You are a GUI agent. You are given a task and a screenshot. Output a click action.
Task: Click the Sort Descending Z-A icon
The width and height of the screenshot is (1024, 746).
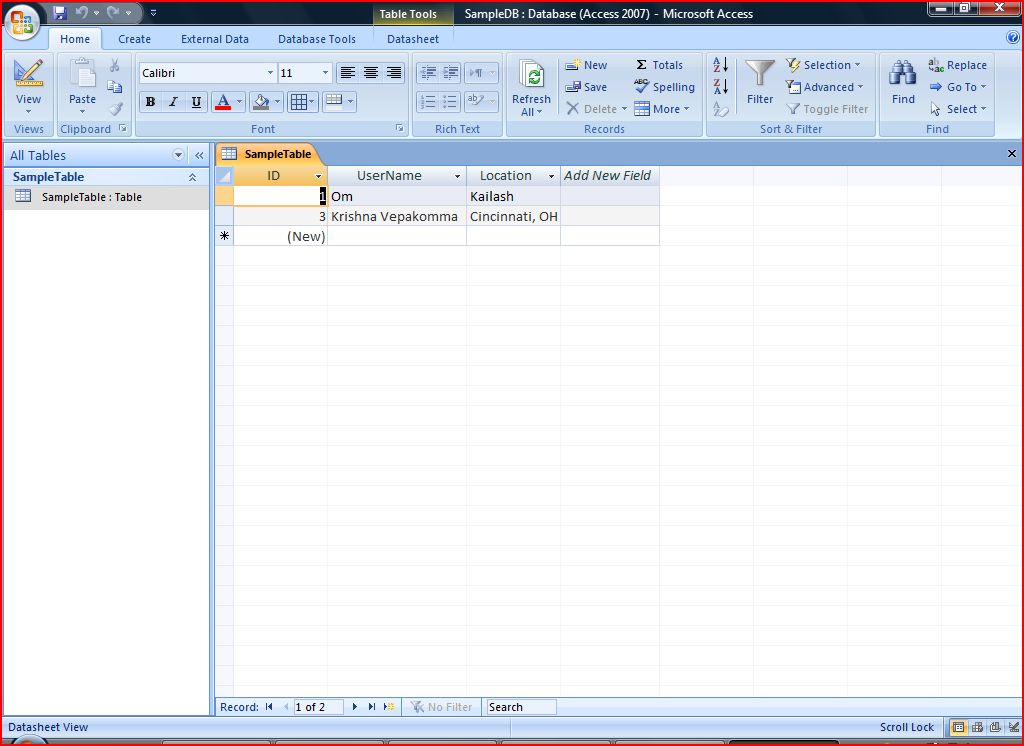pos(720,86)
